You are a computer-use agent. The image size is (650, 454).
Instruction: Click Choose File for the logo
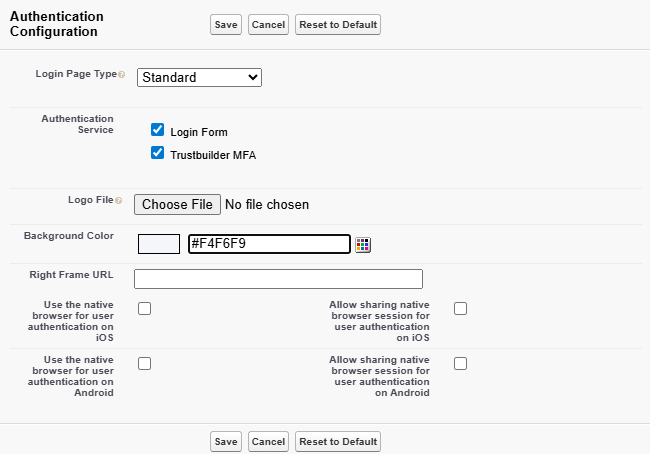pos(177,204)
